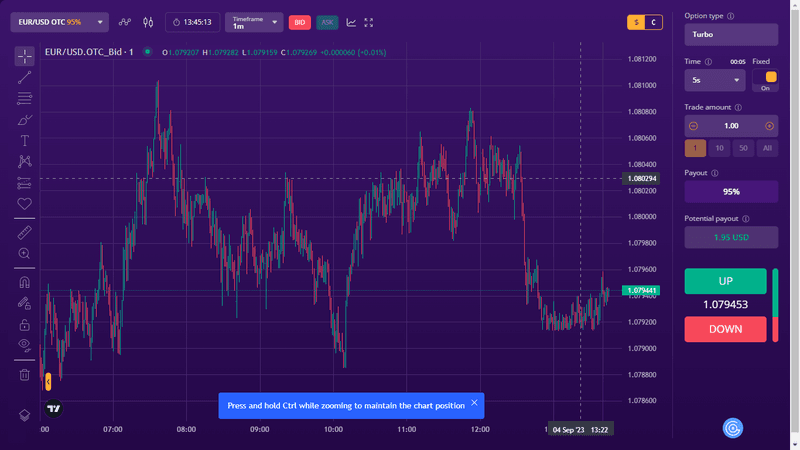The image size is (800, 450).
Task: Select the dollar currency toggle
Action: tap(636, 22)
